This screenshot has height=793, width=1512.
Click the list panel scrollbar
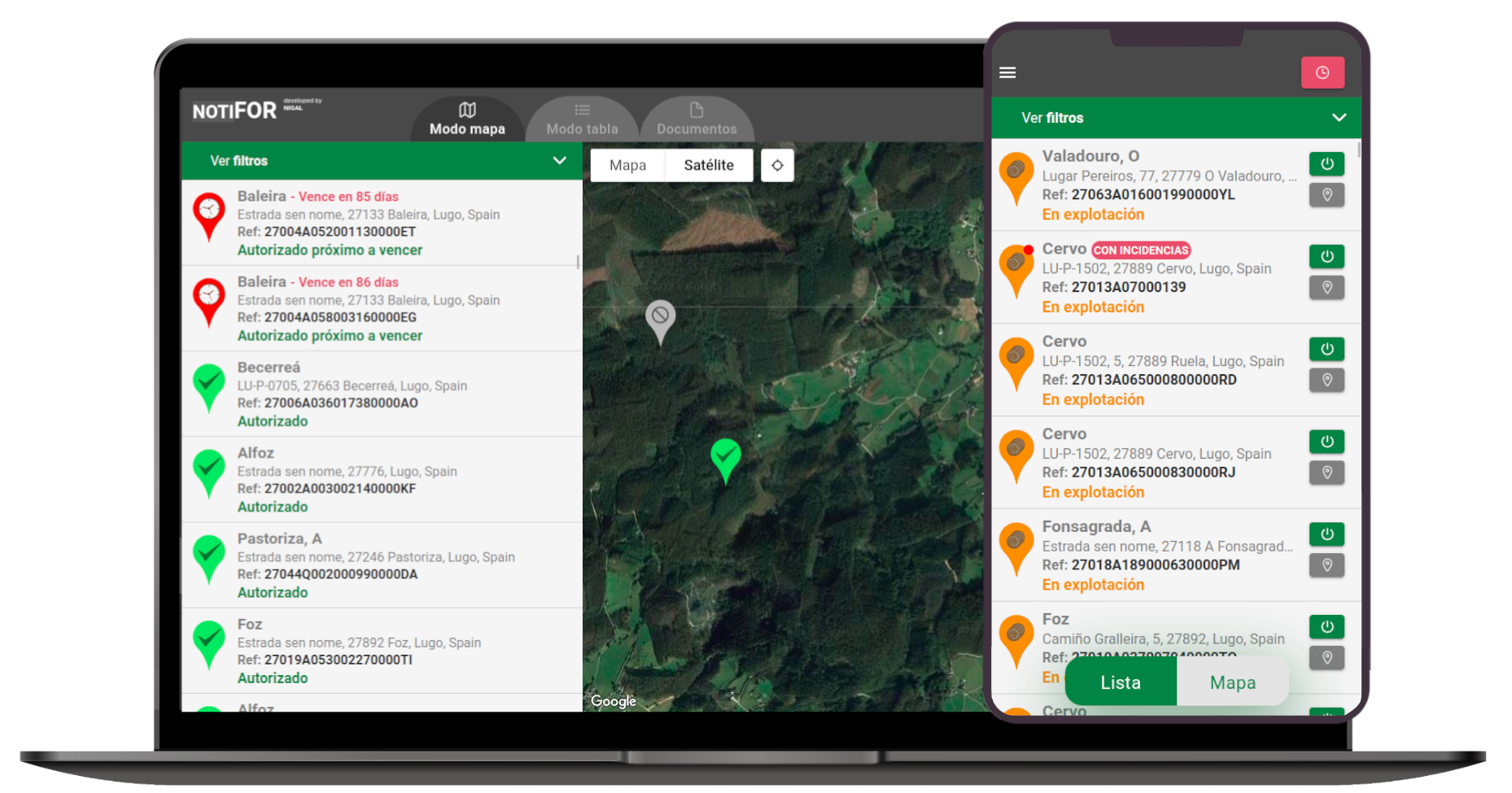(x=578, y=262)
